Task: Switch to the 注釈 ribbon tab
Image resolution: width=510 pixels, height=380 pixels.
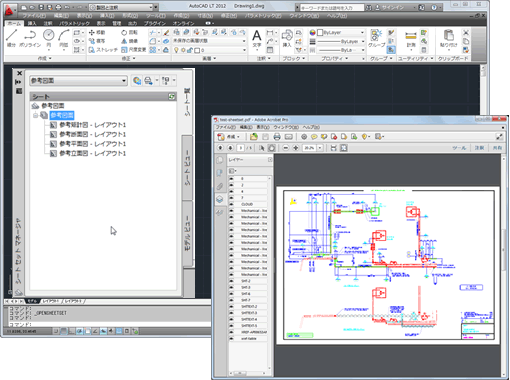Action: click(48, 23)
